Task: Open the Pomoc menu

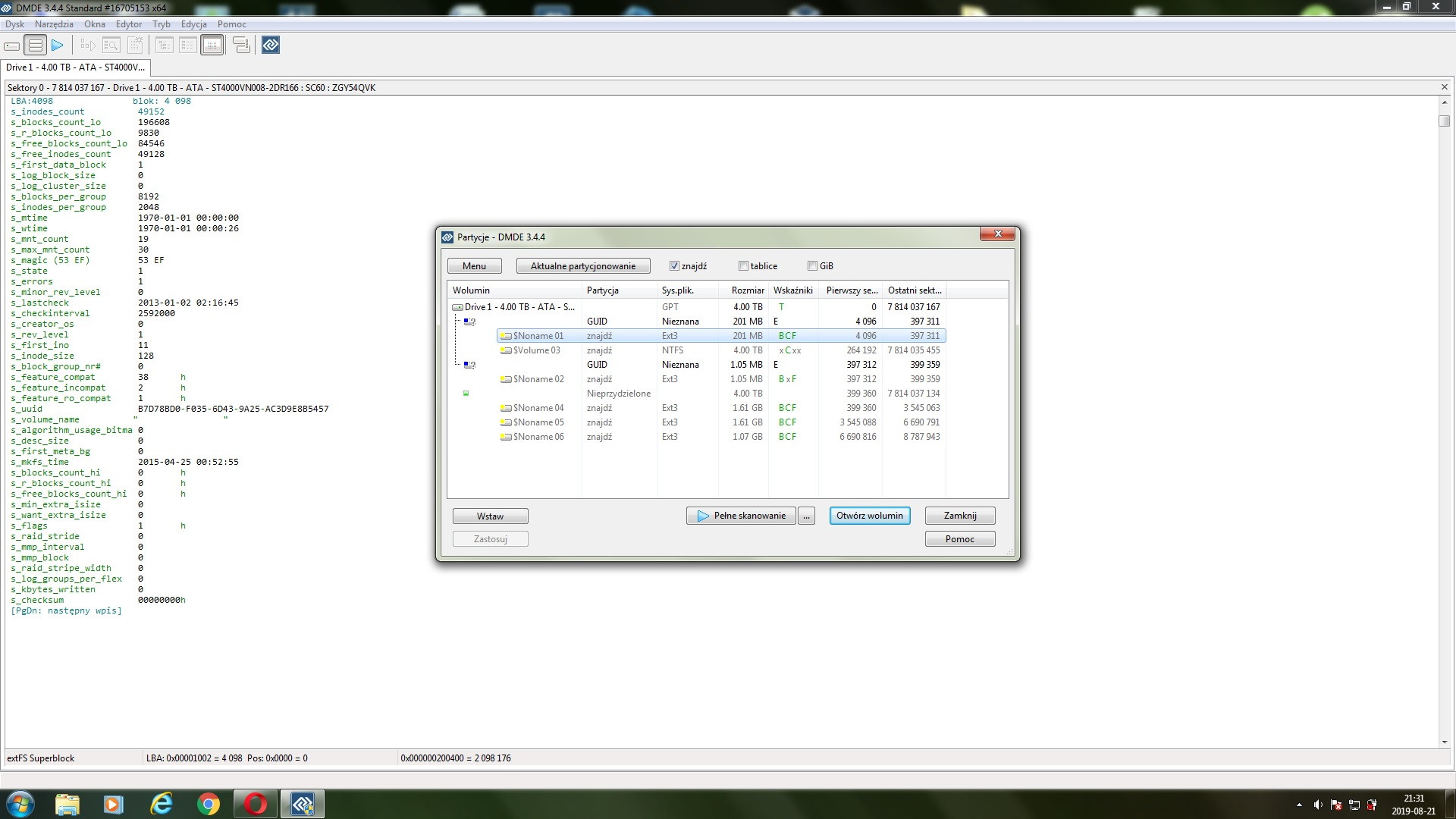Action: [x=232, y=24]
